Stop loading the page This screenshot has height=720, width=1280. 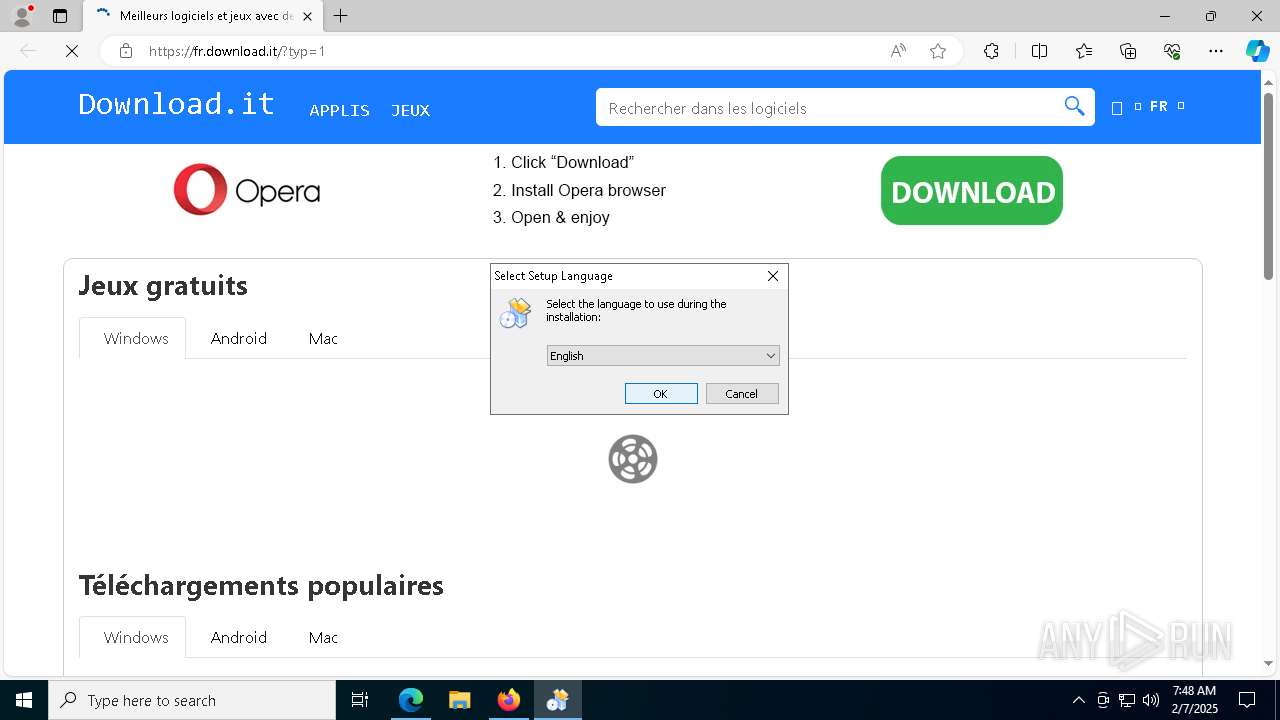(x=72, y=51)
